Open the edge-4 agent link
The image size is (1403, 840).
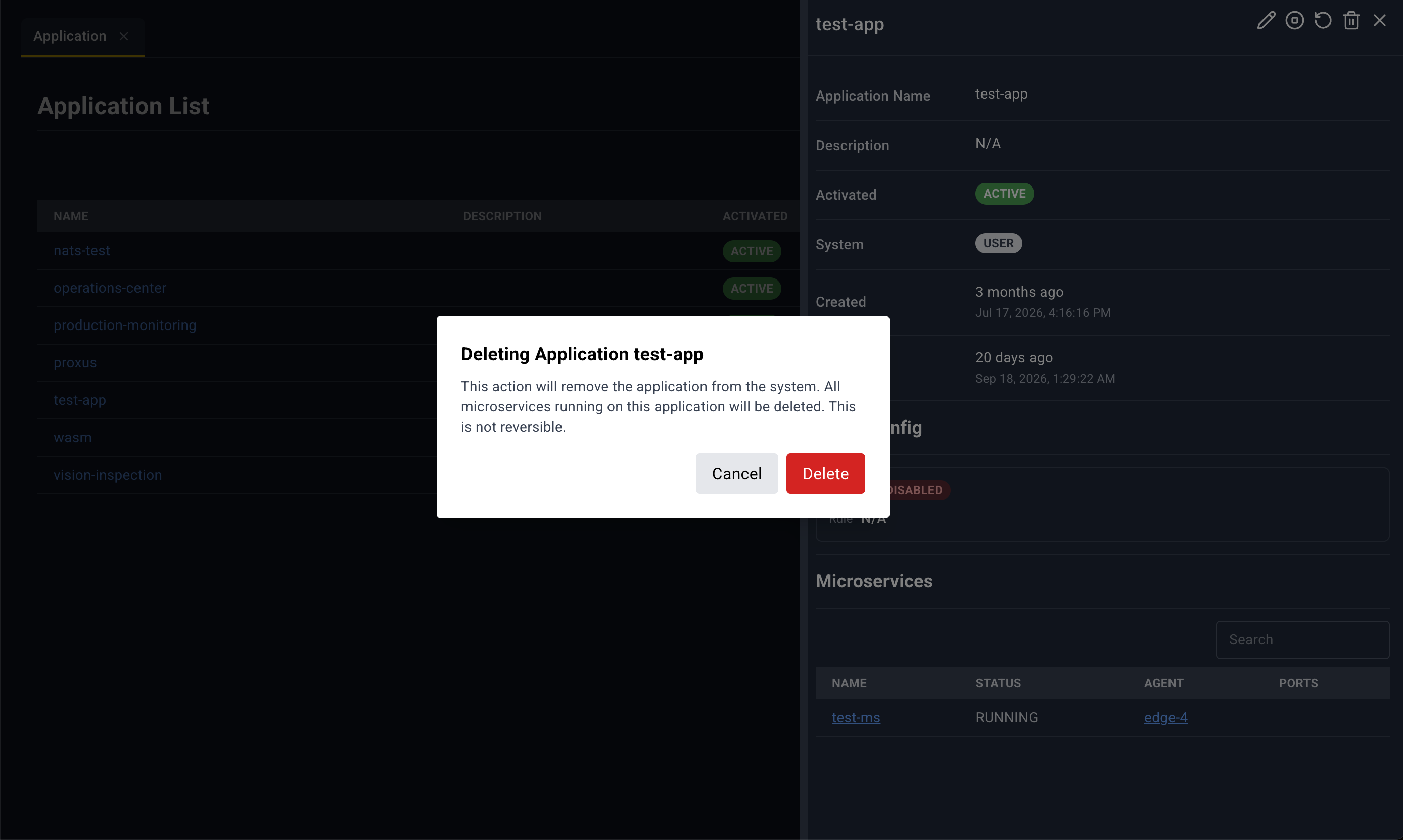1165,717
